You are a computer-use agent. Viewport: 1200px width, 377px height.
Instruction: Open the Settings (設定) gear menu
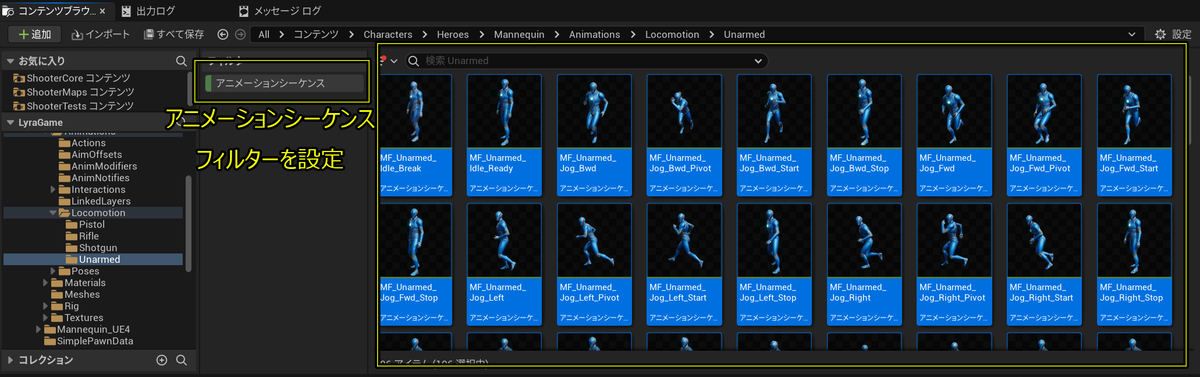[1172, 34]
